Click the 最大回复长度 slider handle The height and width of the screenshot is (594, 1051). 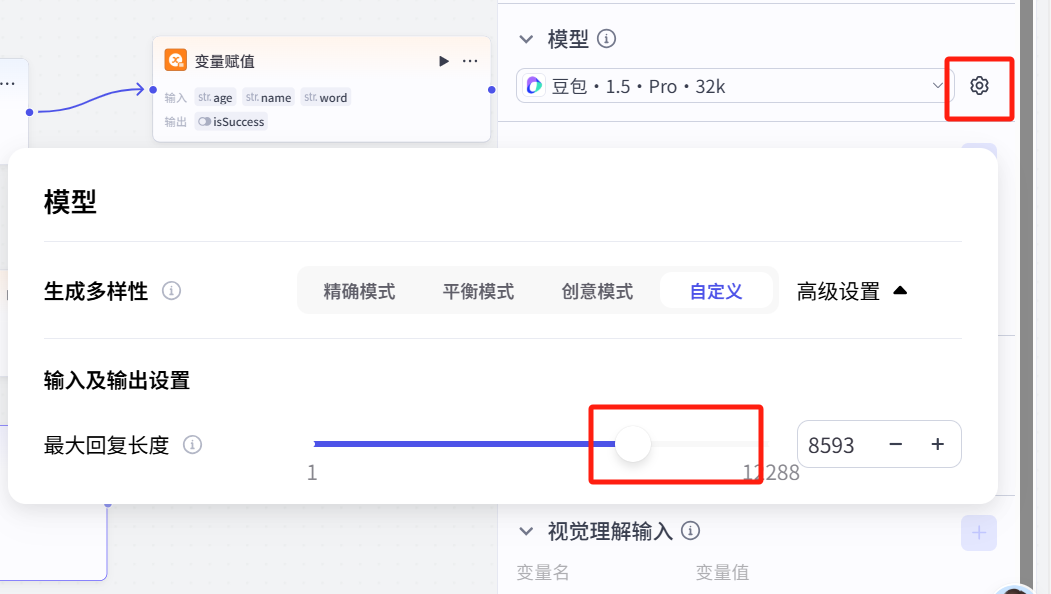632,443
